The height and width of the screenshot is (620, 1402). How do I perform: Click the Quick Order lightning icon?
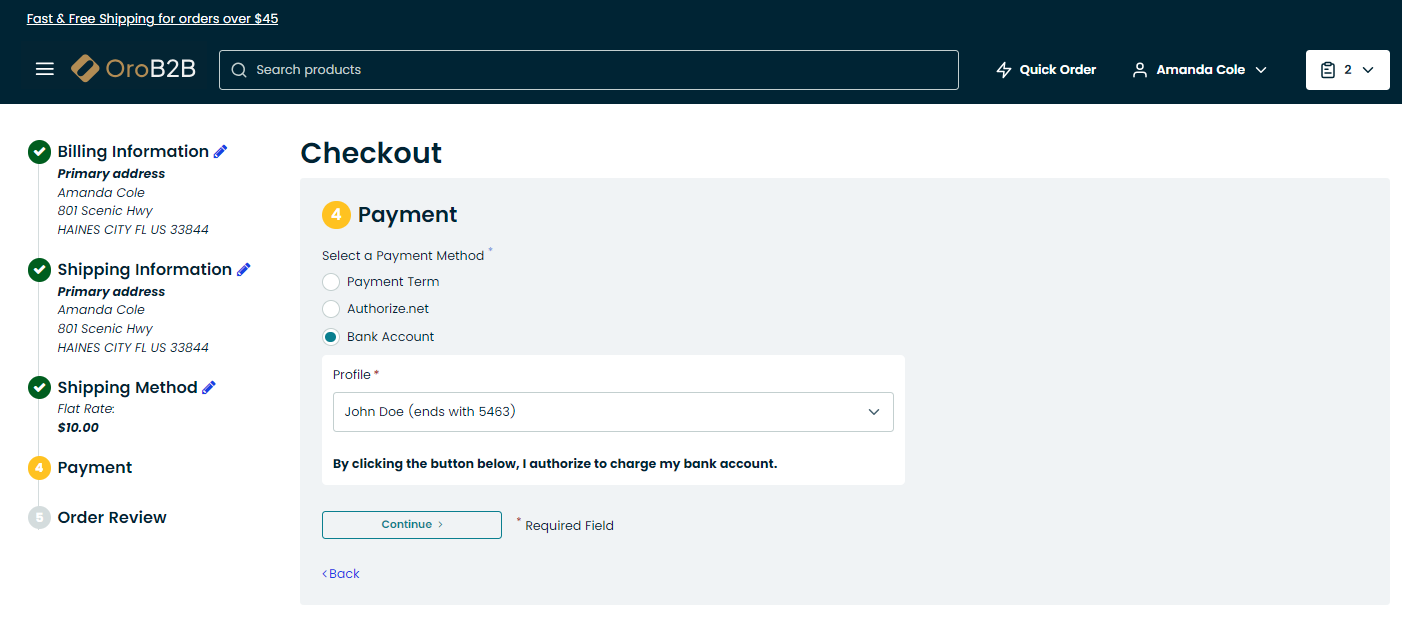click(x=1004, y=70)
